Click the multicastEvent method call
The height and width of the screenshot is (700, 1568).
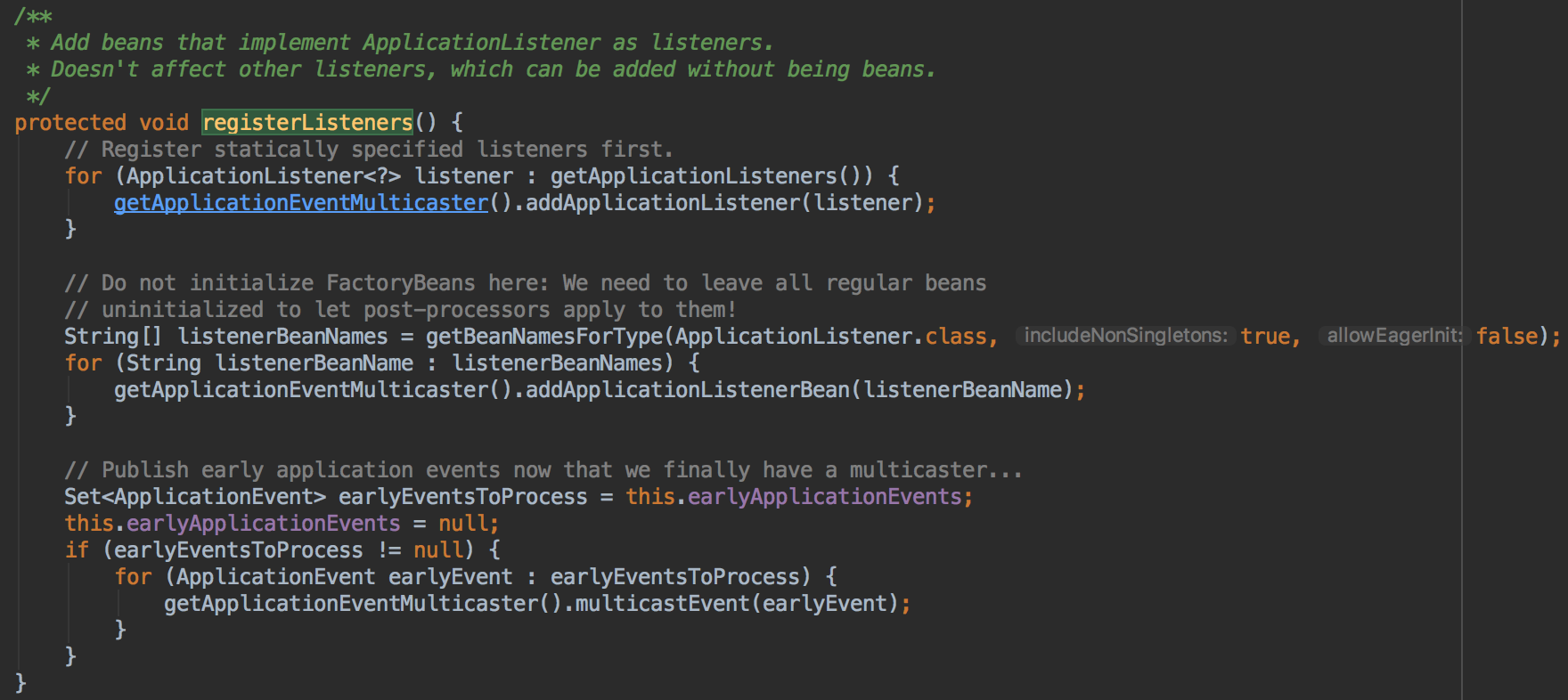pyautogui.click(x=662, y=604)
